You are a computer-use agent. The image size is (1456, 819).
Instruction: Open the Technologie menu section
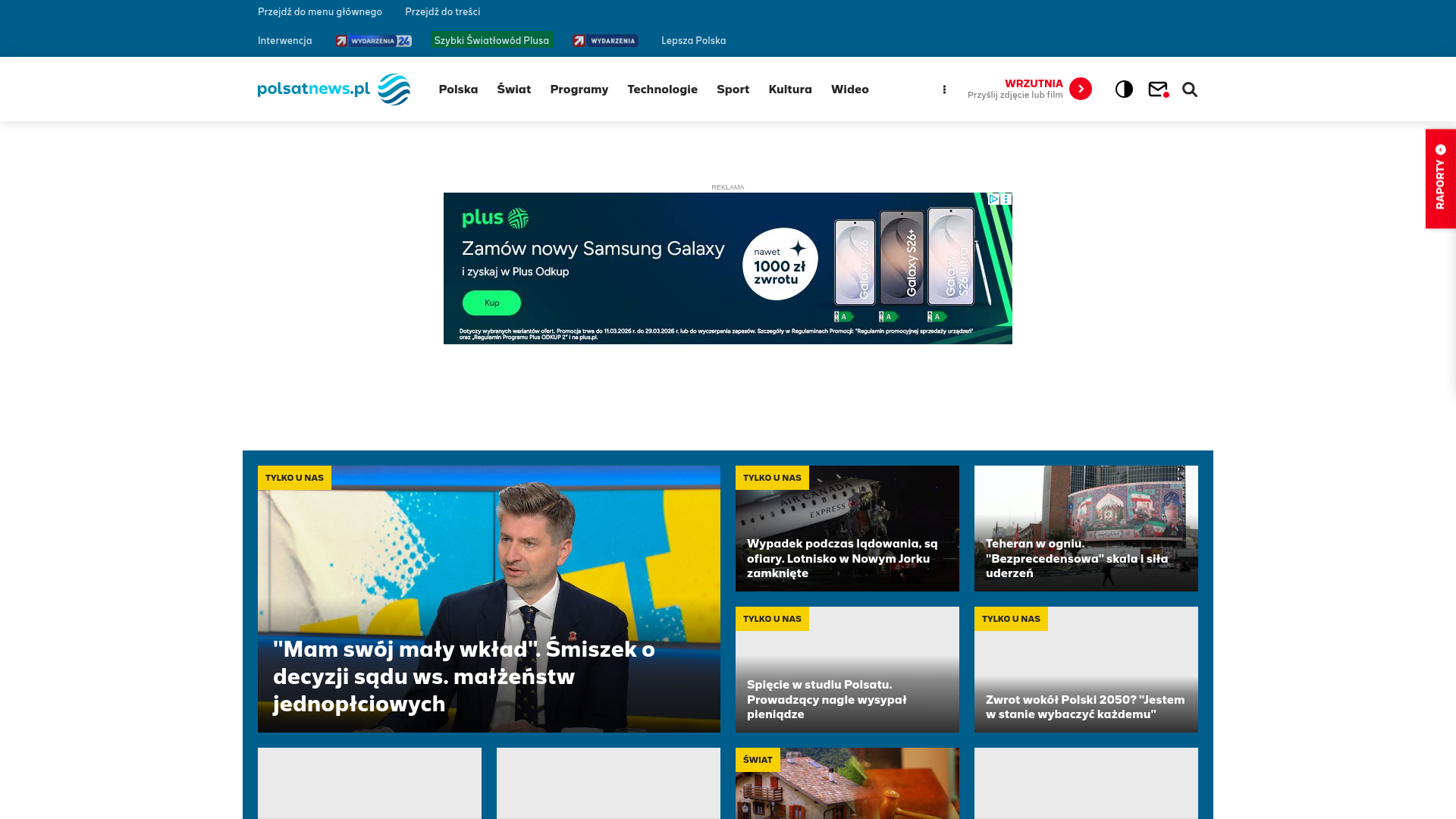click(x=662, y=89)
